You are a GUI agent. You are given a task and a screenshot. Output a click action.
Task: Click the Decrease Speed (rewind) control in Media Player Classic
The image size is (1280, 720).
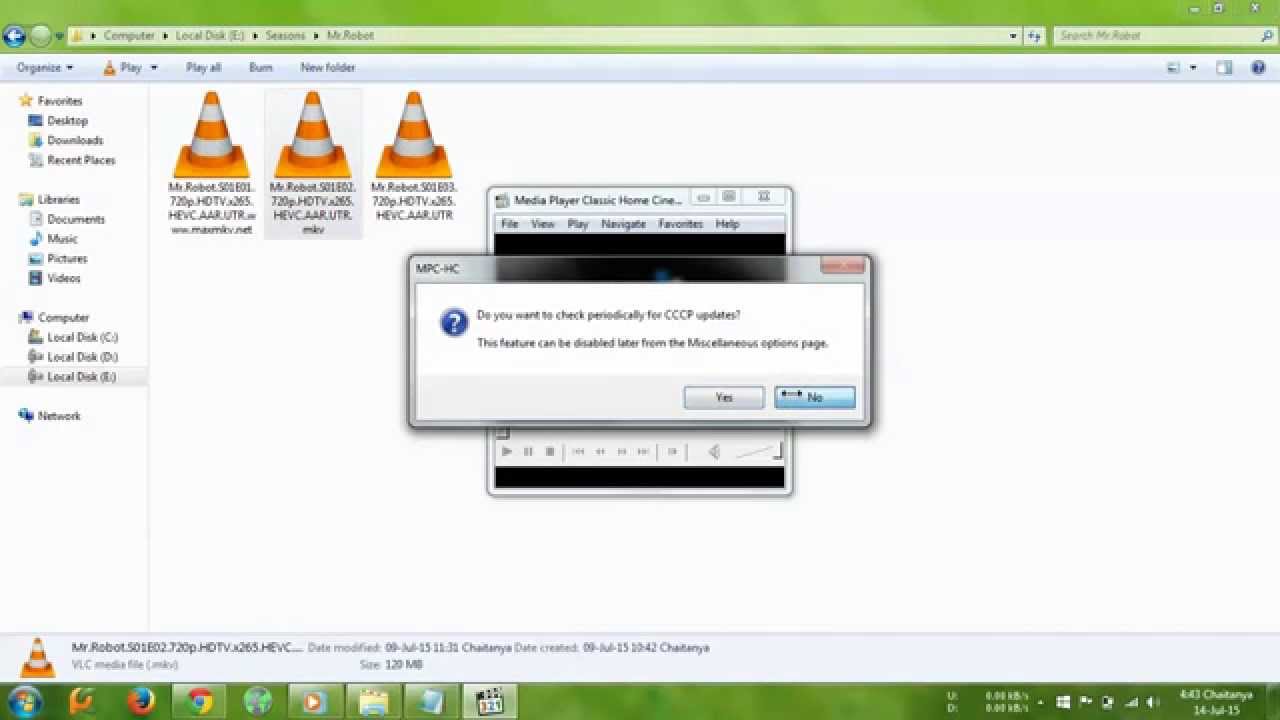click(x=600, y=452)
